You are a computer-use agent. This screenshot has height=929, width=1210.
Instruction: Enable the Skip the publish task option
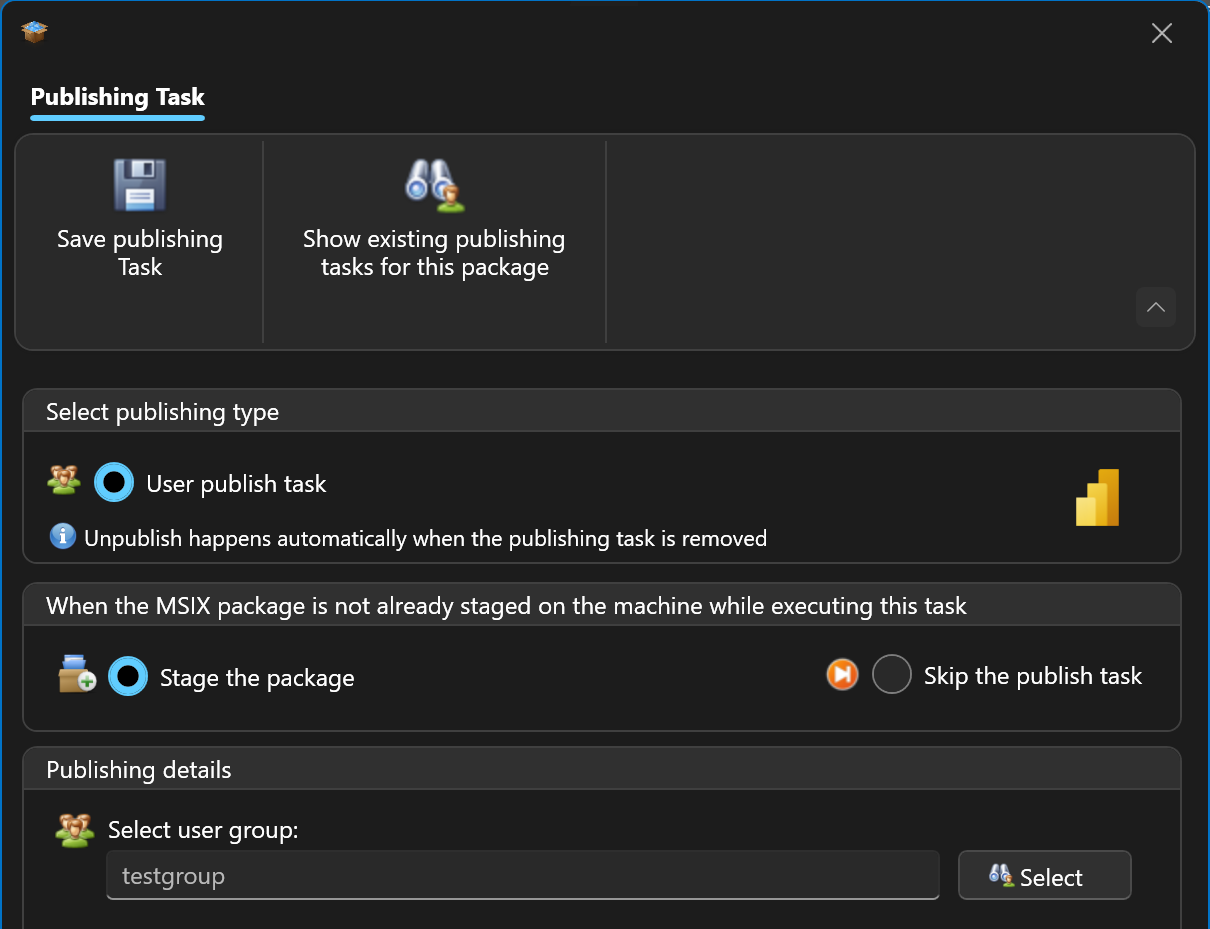(891, 675)
